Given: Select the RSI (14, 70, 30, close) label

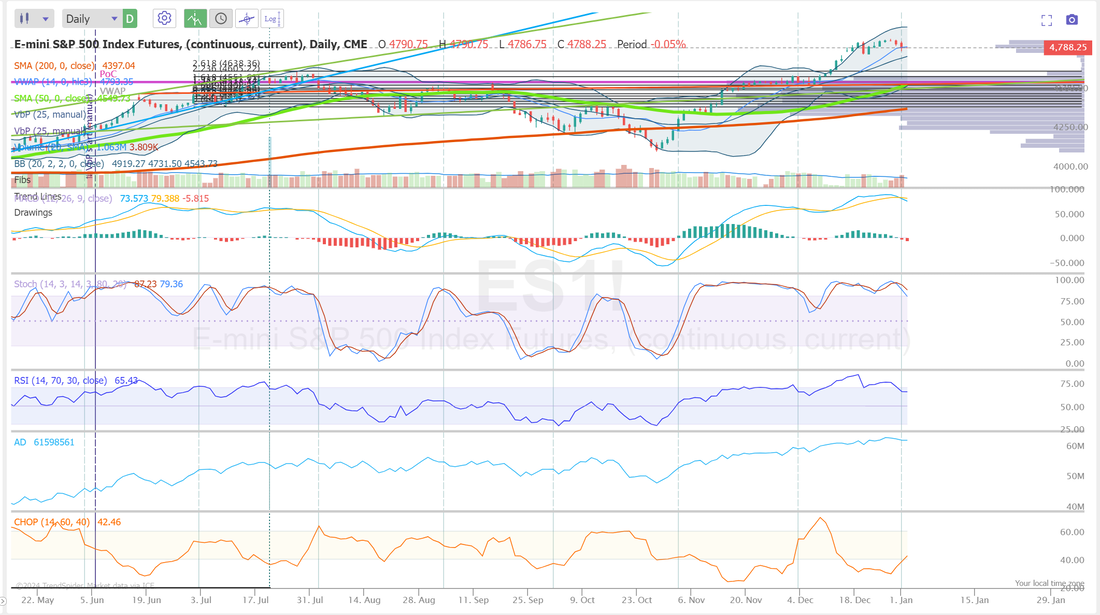Looking at the screenshot, I should (60, 381).
